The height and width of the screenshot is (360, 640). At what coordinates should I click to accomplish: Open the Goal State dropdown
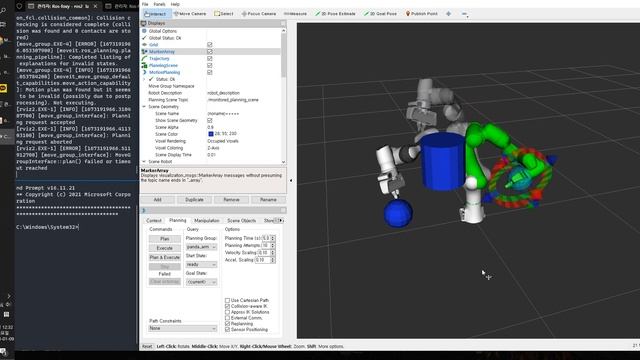tap(201, 282)
